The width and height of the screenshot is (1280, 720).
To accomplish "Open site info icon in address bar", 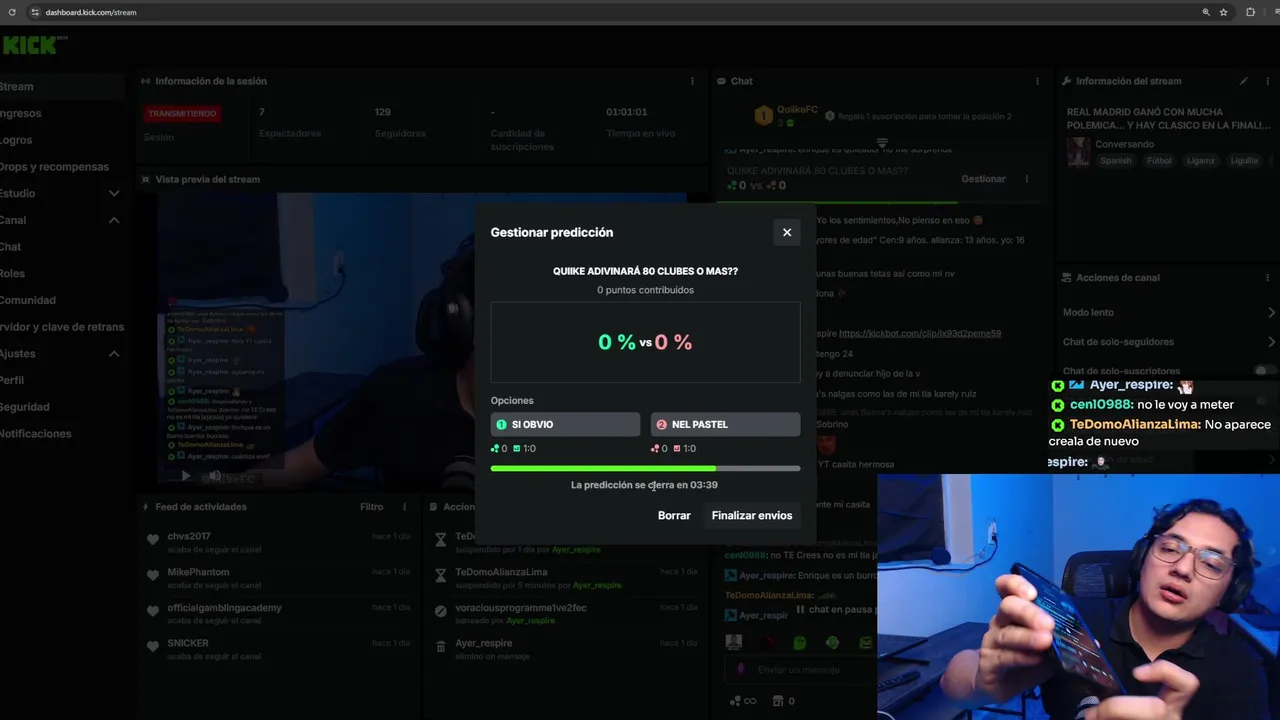I will [x=35, y=12].
